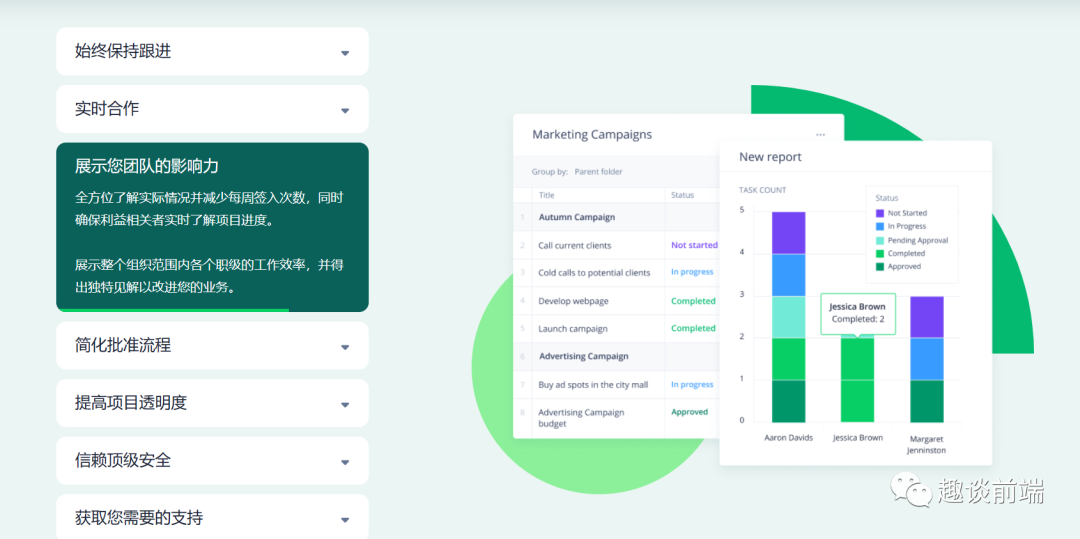Click the Pending Approval legend swatch

point(880,240)
